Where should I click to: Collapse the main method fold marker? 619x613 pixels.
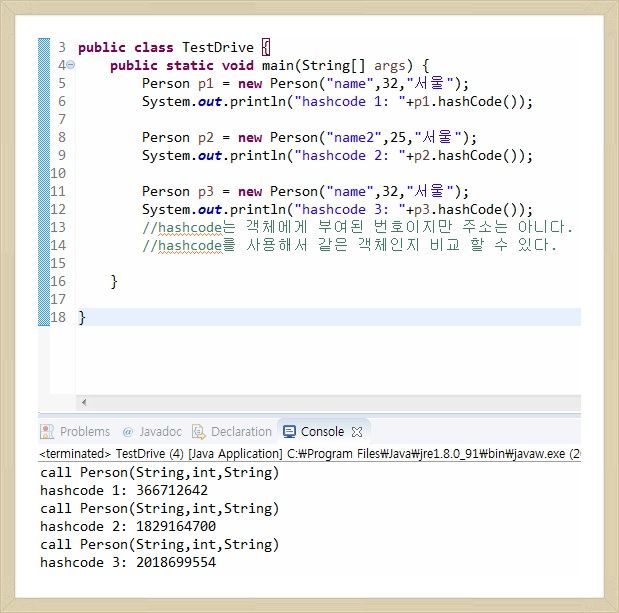tap(71, 64)
